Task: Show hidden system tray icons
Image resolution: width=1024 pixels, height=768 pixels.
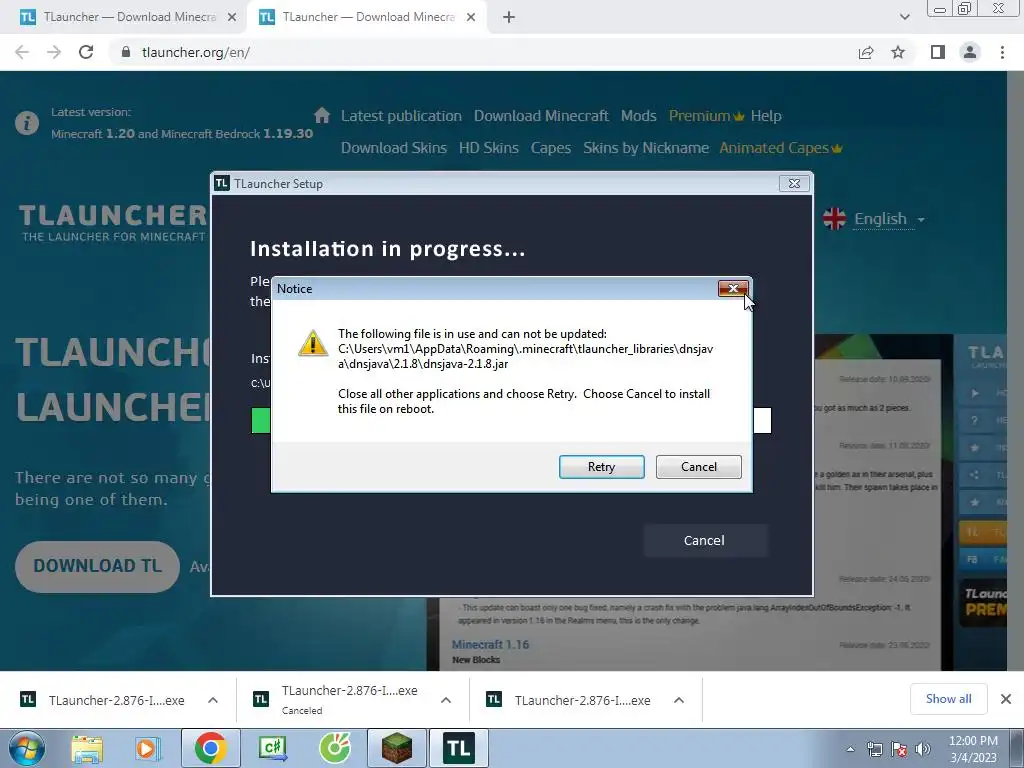Action: 850,750
